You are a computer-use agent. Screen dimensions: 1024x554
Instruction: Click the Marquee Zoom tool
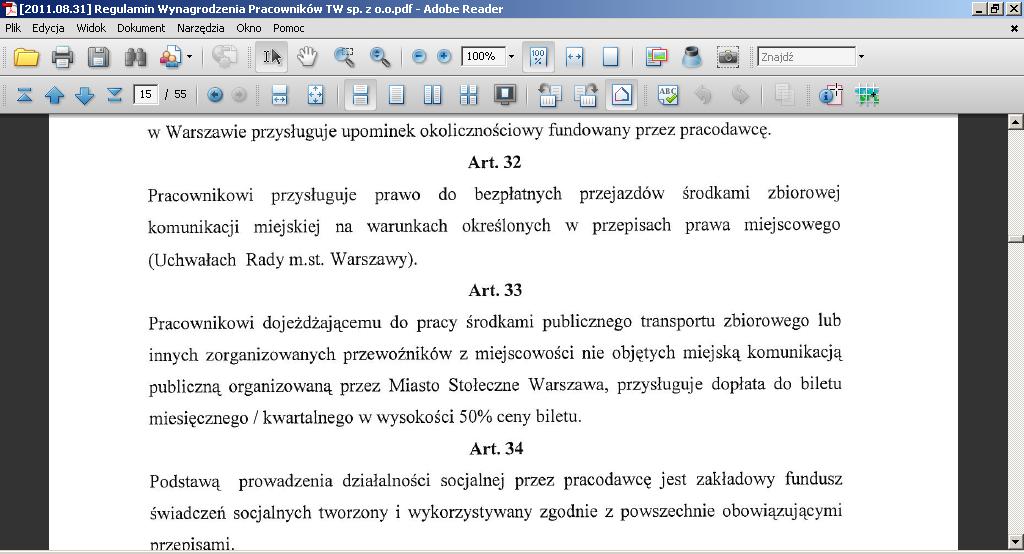tap(344, 57)
